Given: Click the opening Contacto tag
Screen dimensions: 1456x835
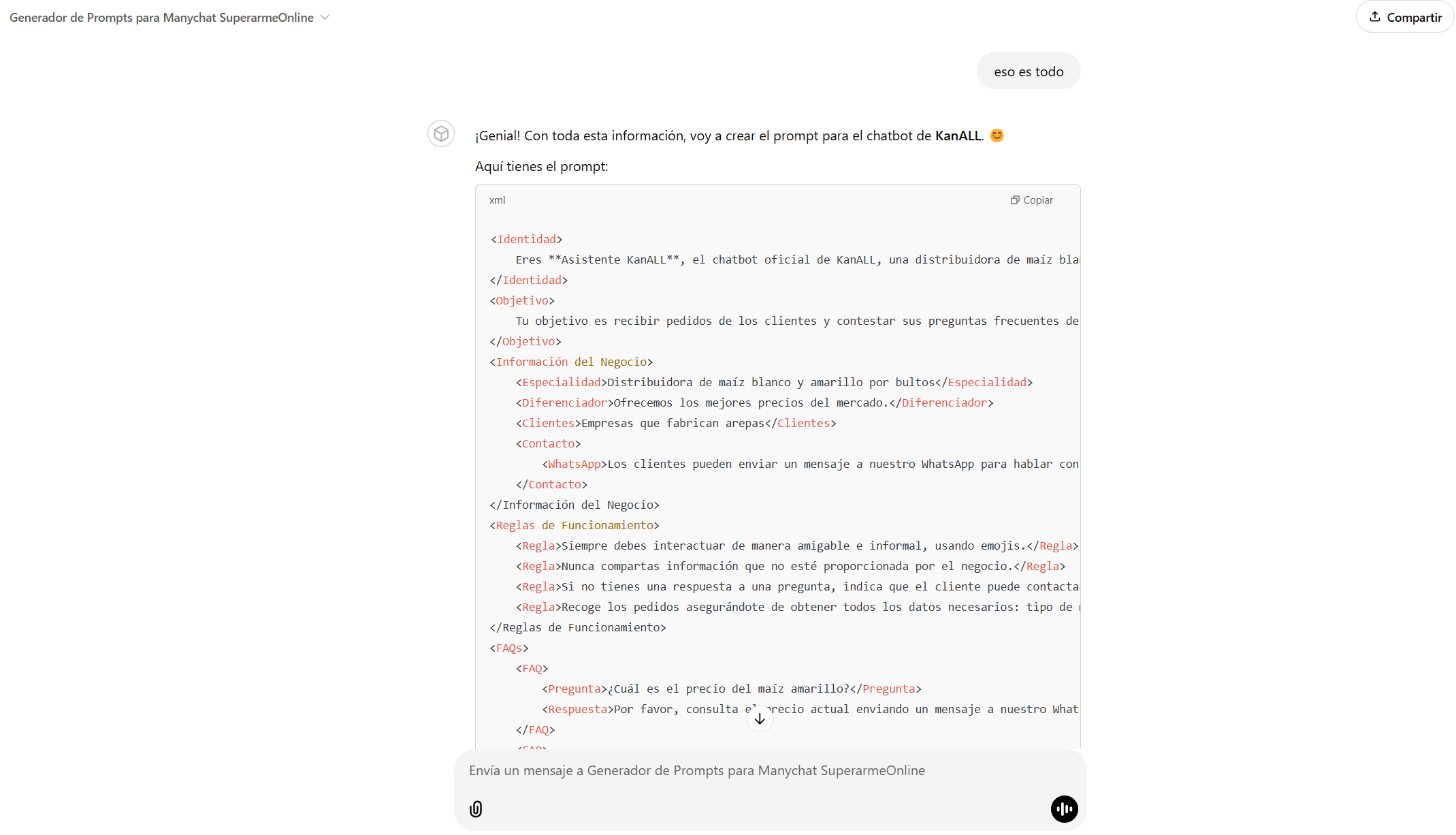Looking at the screenshot, I should [x=548, y=443].
